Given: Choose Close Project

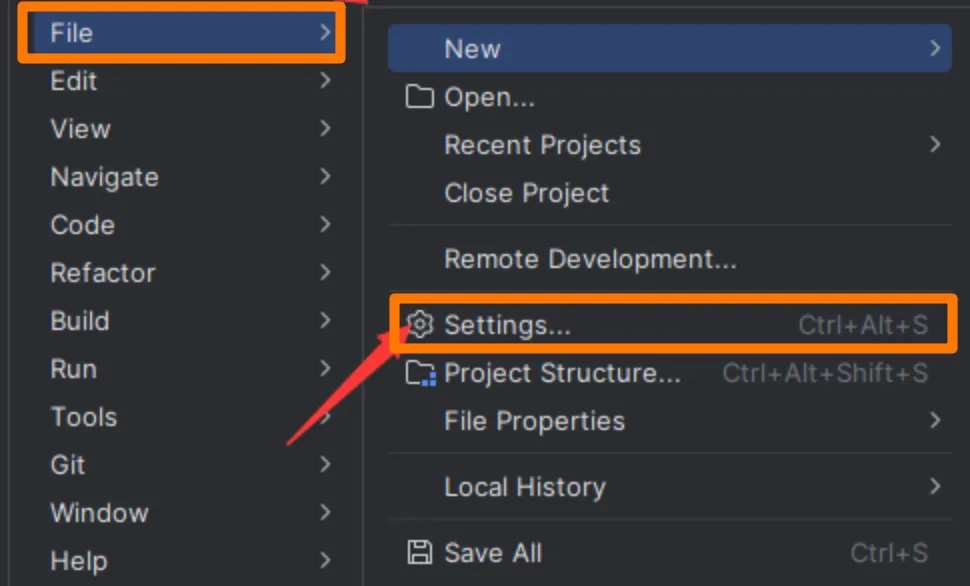Looking at the screenshot, I should (x=527, y=193).
